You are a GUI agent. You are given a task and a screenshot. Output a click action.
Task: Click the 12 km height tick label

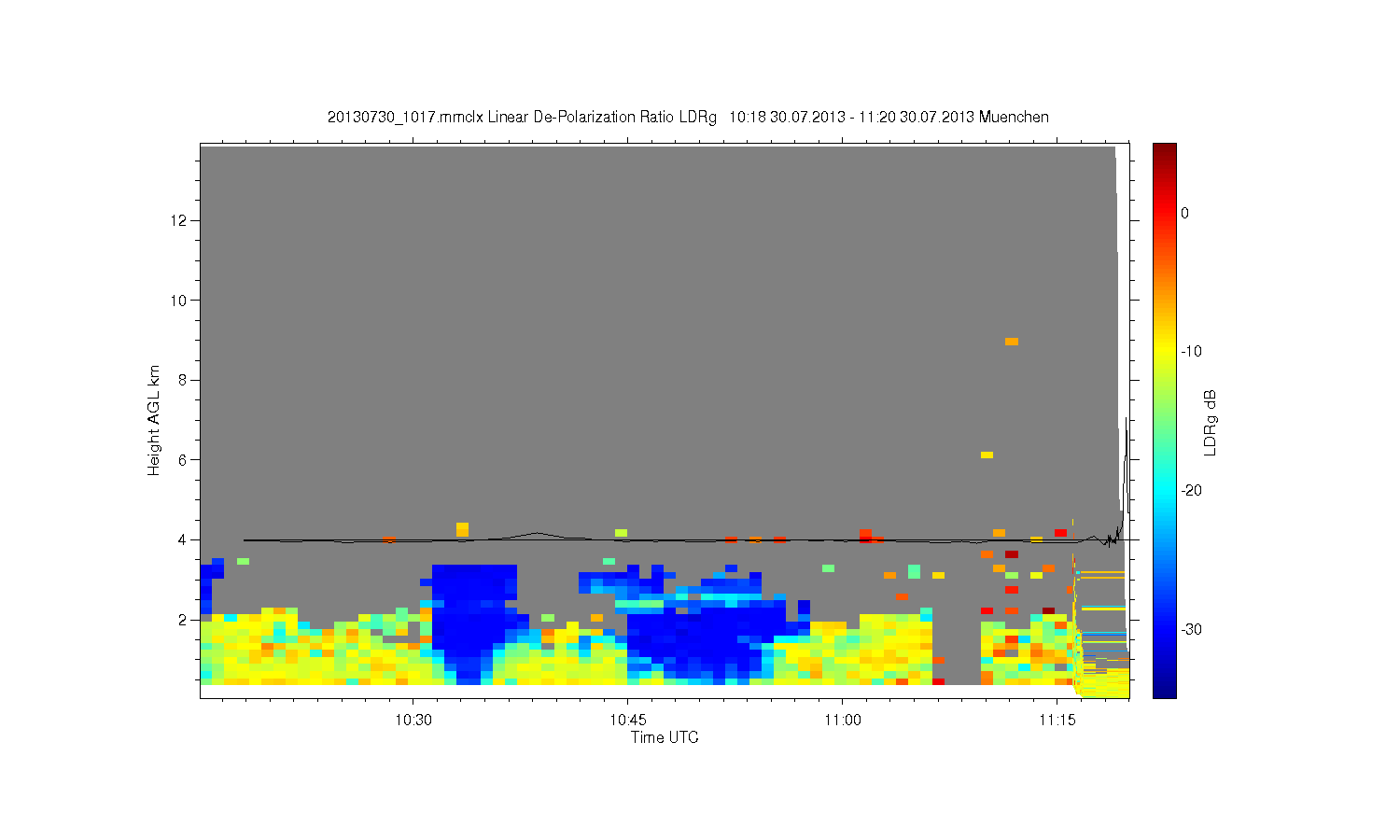point(181,220)
